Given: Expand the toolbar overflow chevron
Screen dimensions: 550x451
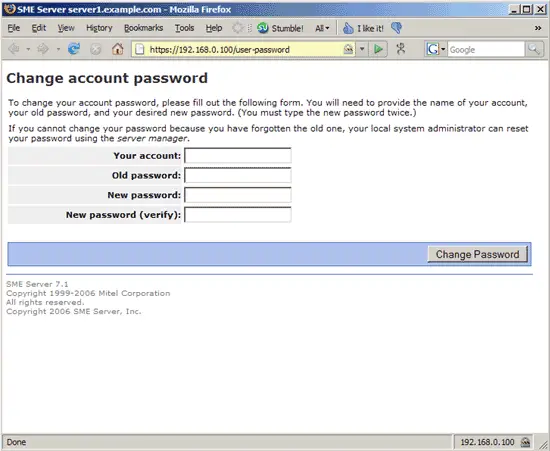Looking at the screenshot, I should click(x=538, y=28).
